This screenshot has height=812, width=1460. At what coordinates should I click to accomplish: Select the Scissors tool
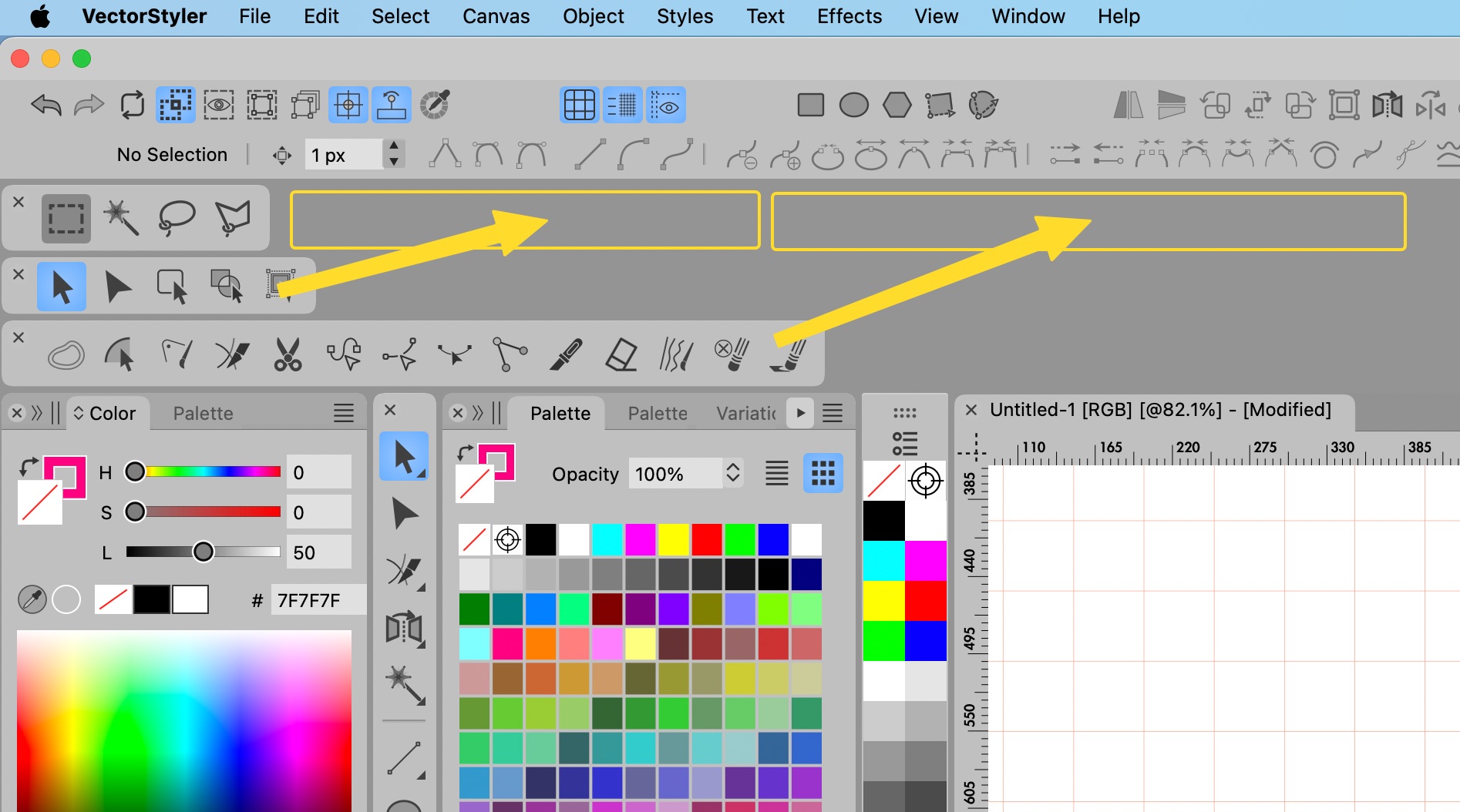point(288,354)
